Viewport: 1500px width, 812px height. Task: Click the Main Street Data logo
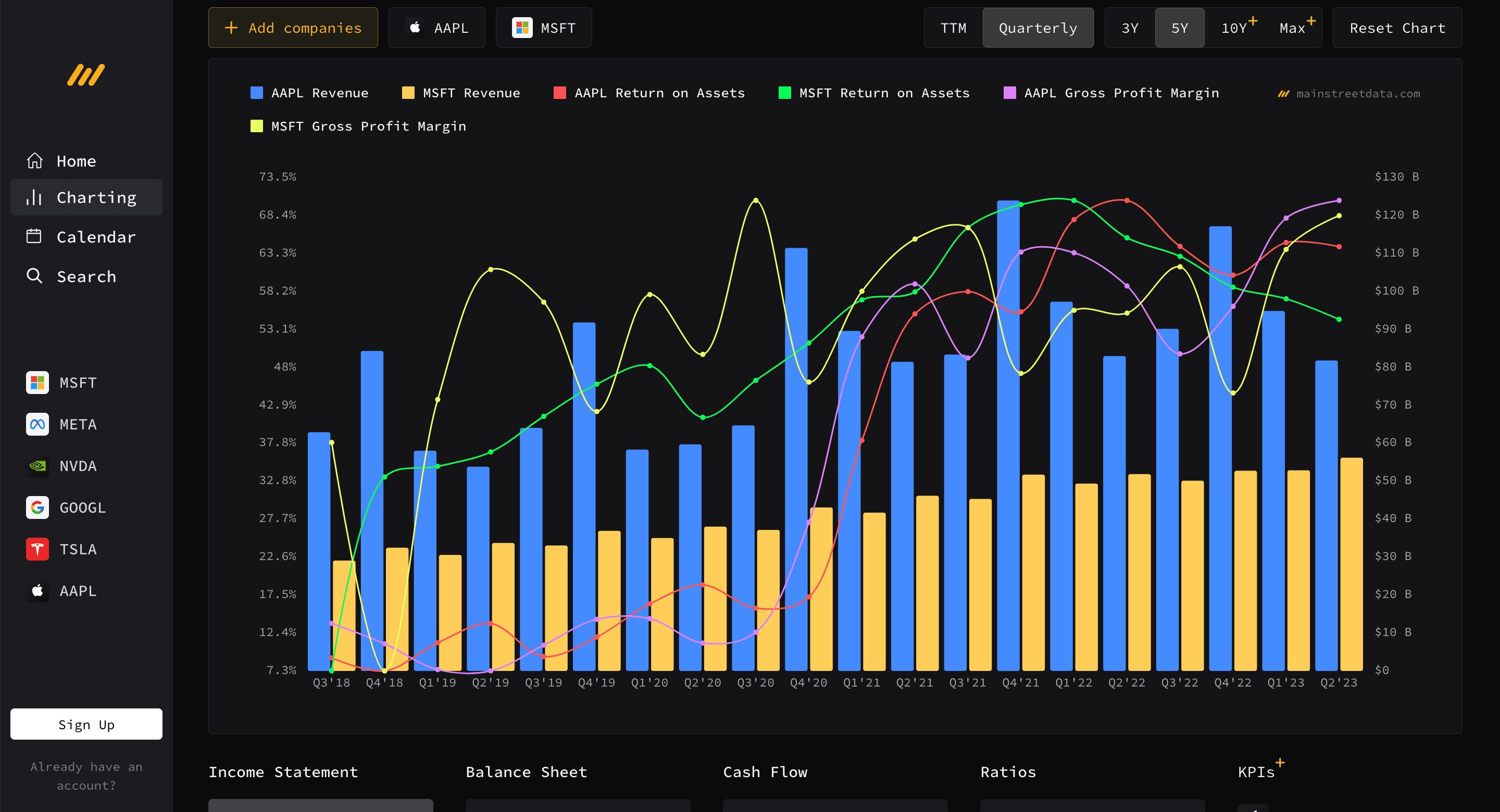coord(86,75)
